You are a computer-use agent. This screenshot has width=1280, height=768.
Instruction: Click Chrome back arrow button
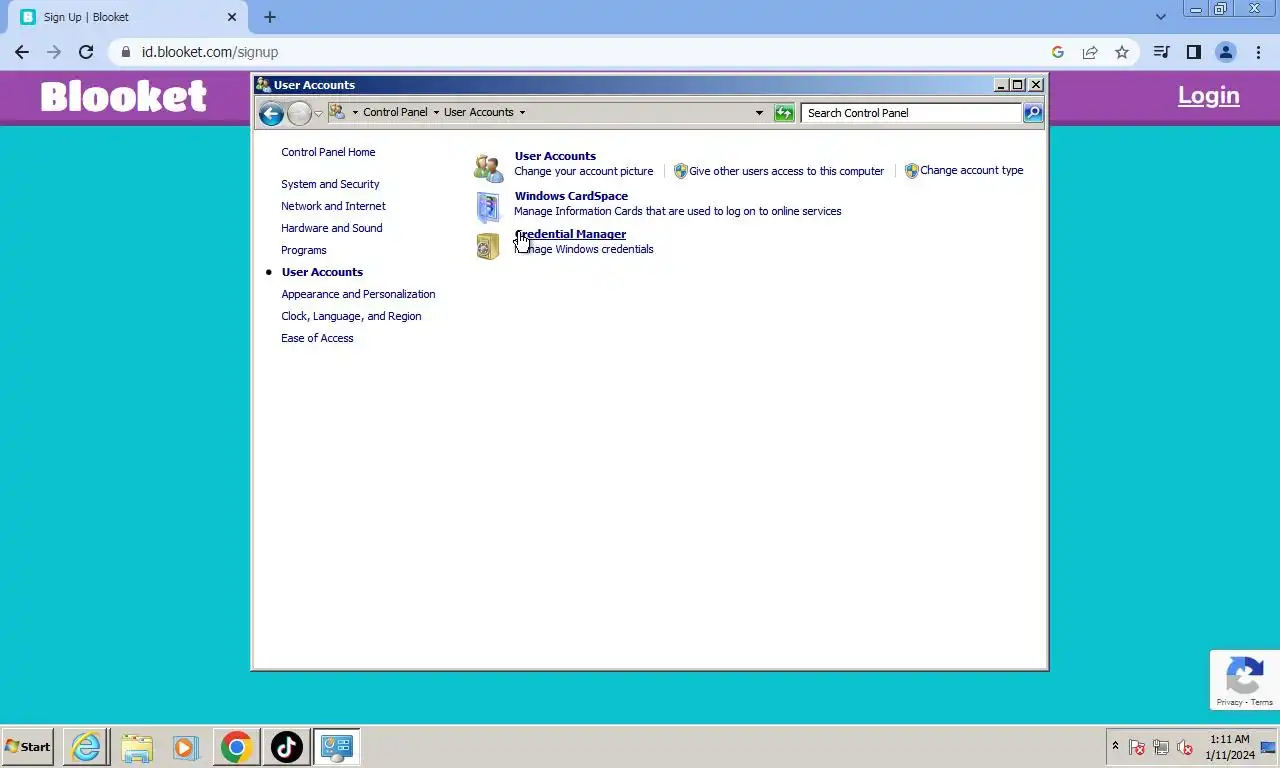click(x=22, y=52)
